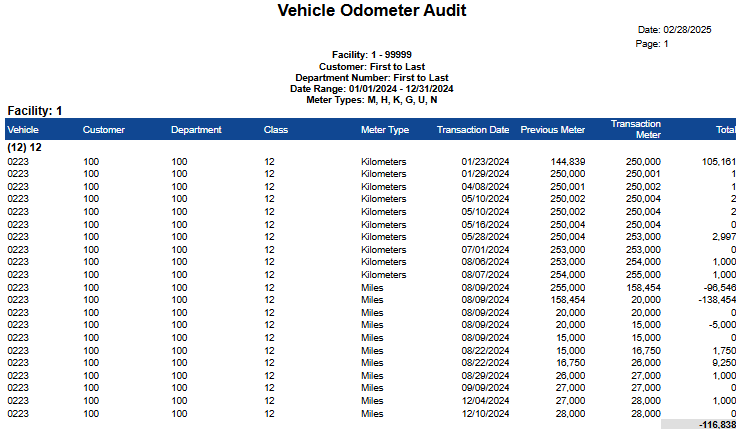The image size is (744, 429).
Task: Select the -138,454 total value
Action: tap(712, 299)
